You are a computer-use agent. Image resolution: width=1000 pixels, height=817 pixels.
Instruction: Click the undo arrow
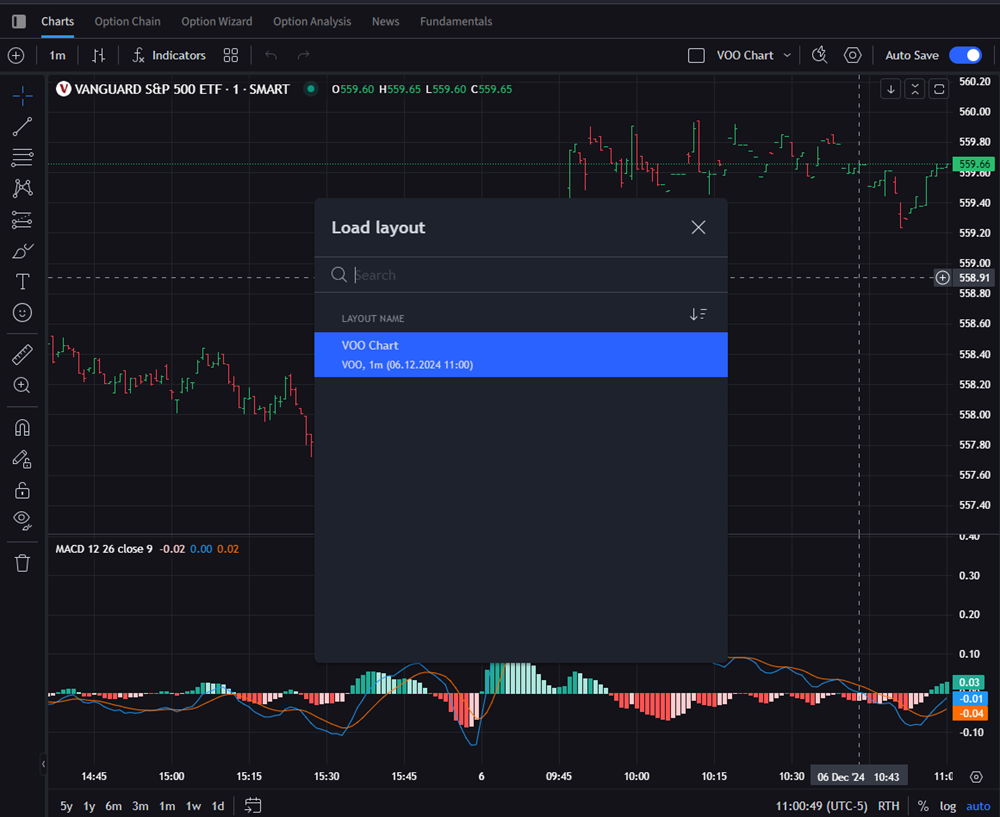[x=271, y=55]
